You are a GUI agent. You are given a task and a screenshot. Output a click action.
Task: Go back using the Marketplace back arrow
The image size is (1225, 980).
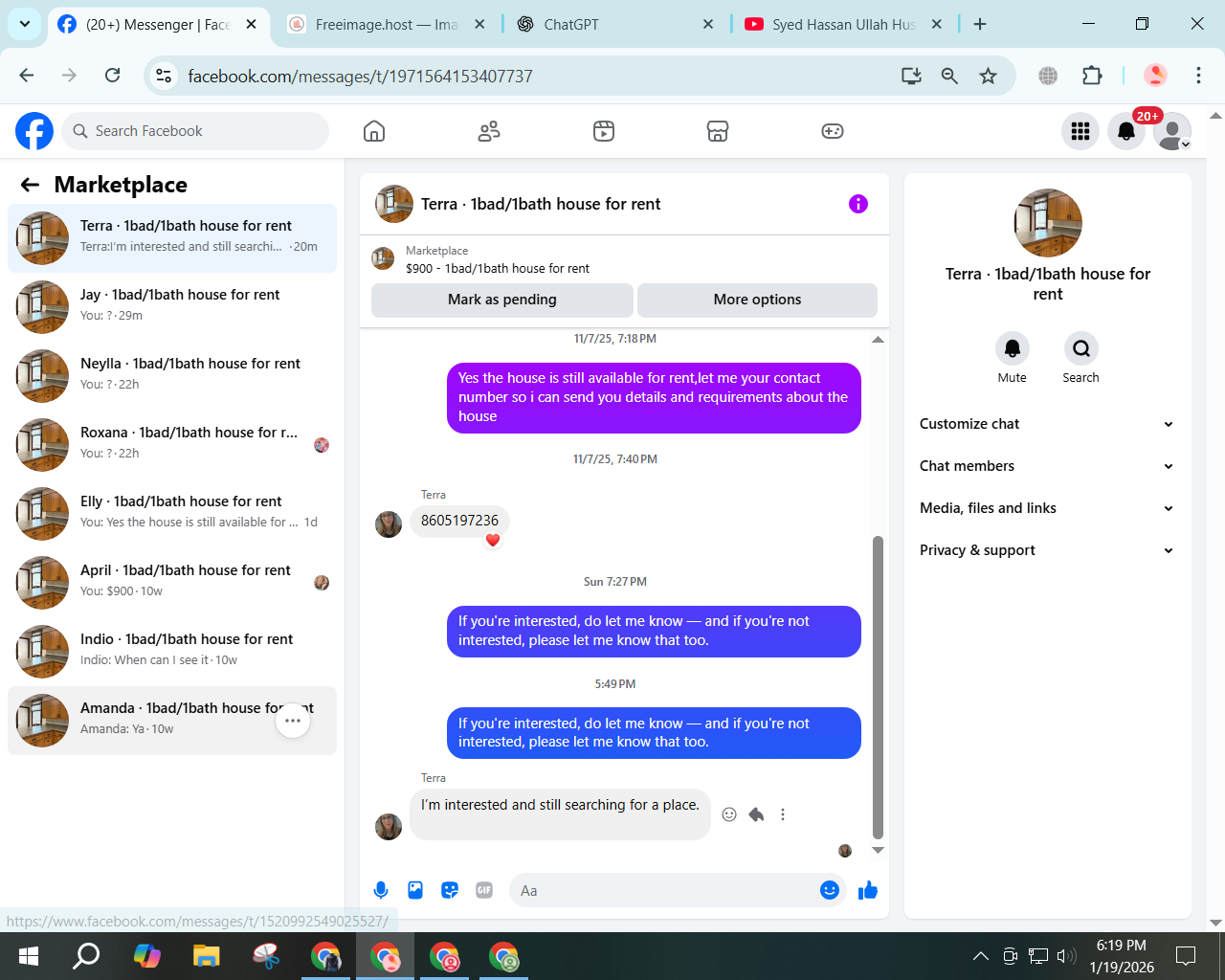tap(31, 185)
